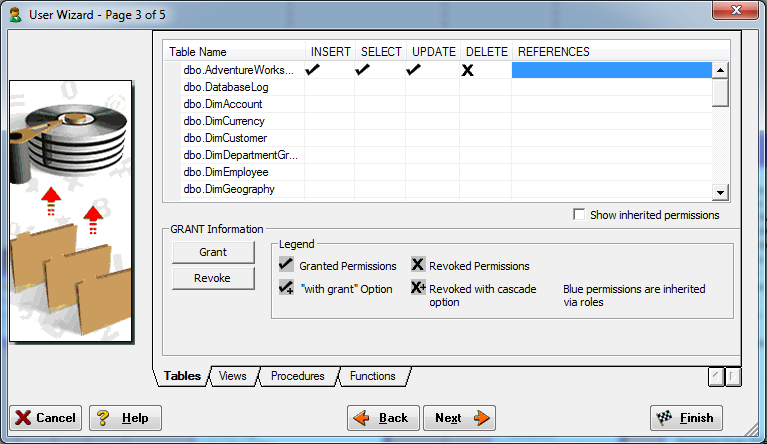Select the dbo.DimDepartmentGr... table row
The width and height of the screenshot is (767, 444).
[x=241, y=155]
